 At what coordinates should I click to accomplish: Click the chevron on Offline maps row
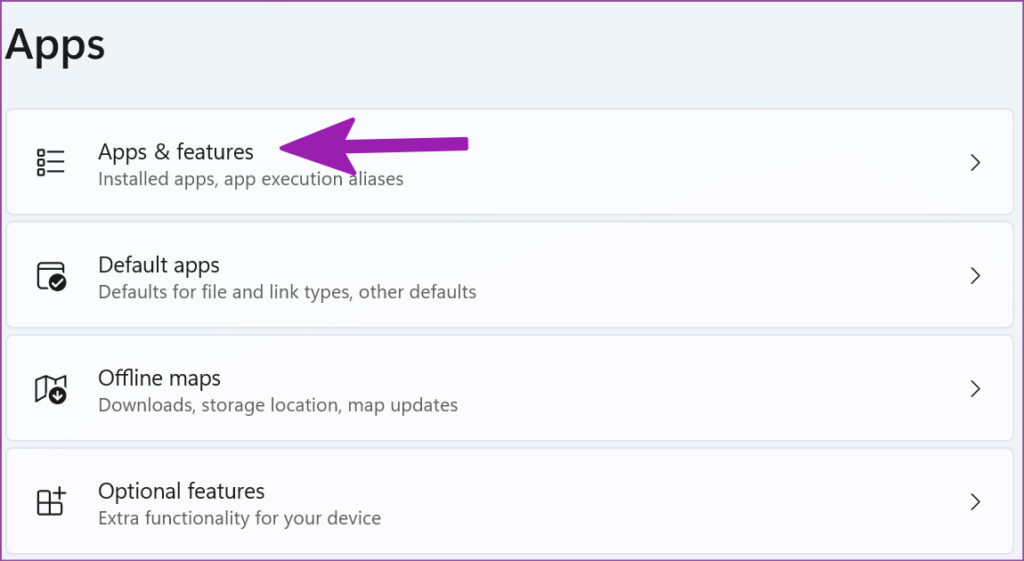[x=975, y=389]
